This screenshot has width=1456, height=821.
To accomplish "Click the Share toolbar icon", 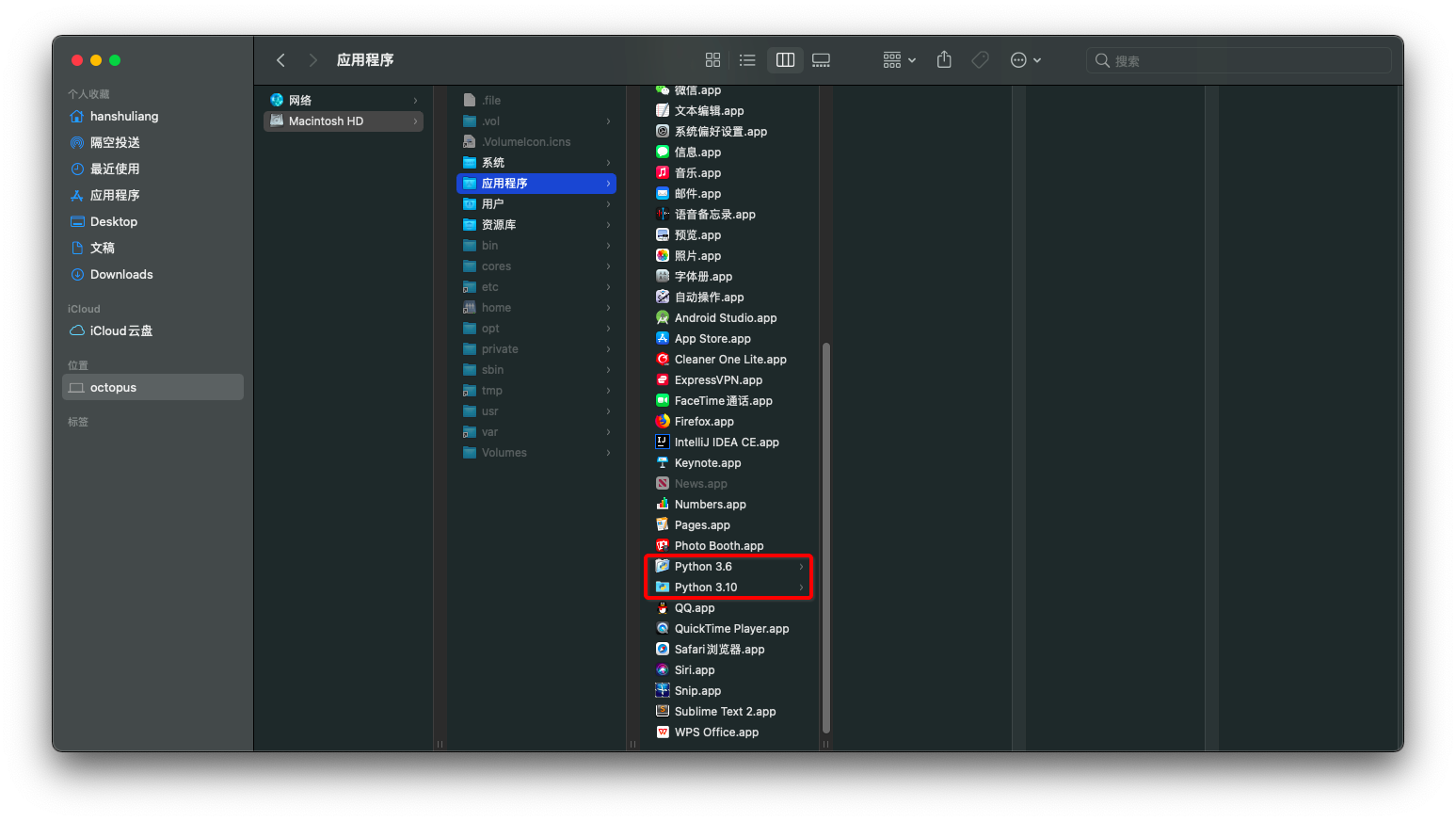I will tap(944, 59).
